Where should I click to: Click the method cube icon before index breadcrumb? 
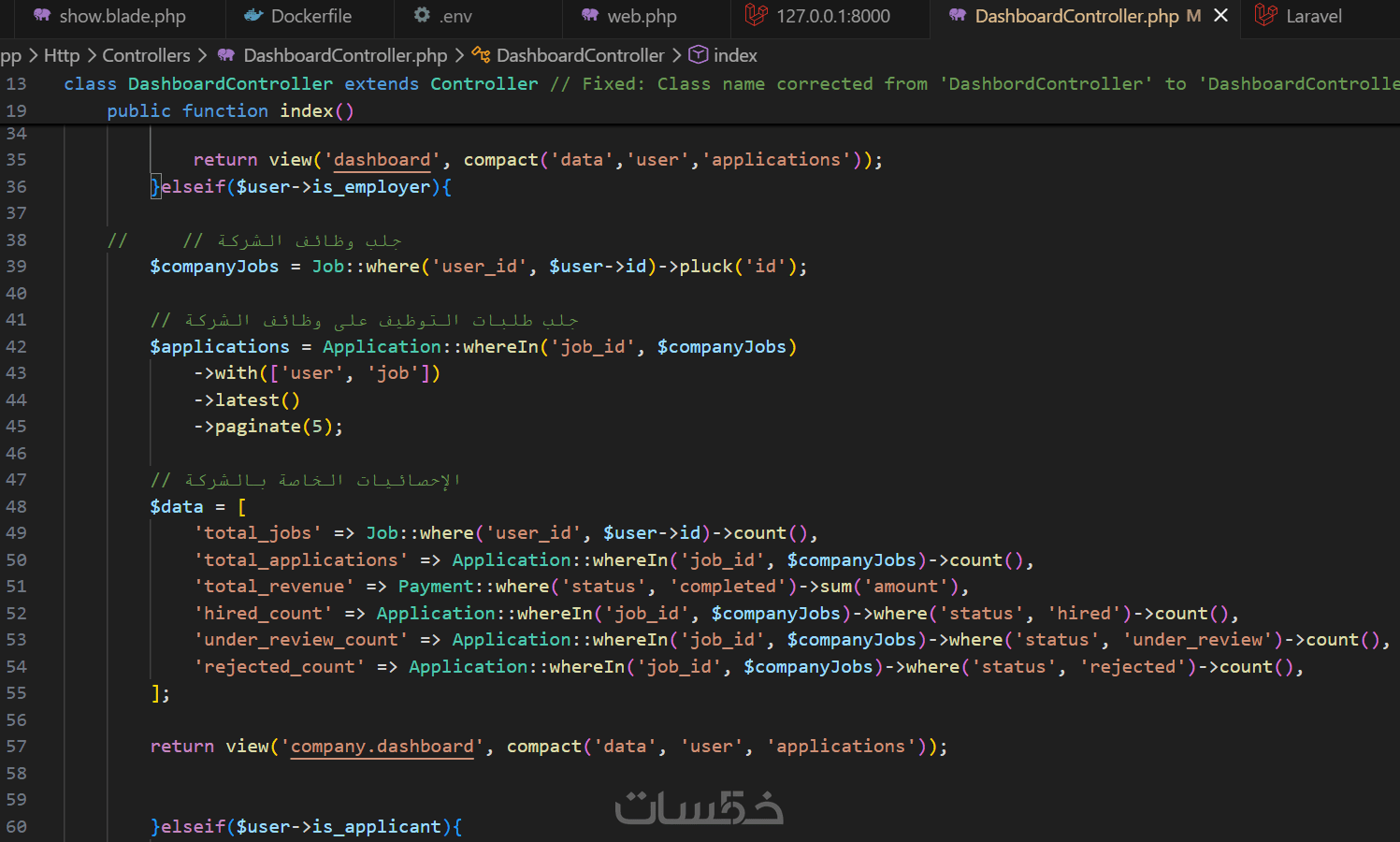point(698,55)
